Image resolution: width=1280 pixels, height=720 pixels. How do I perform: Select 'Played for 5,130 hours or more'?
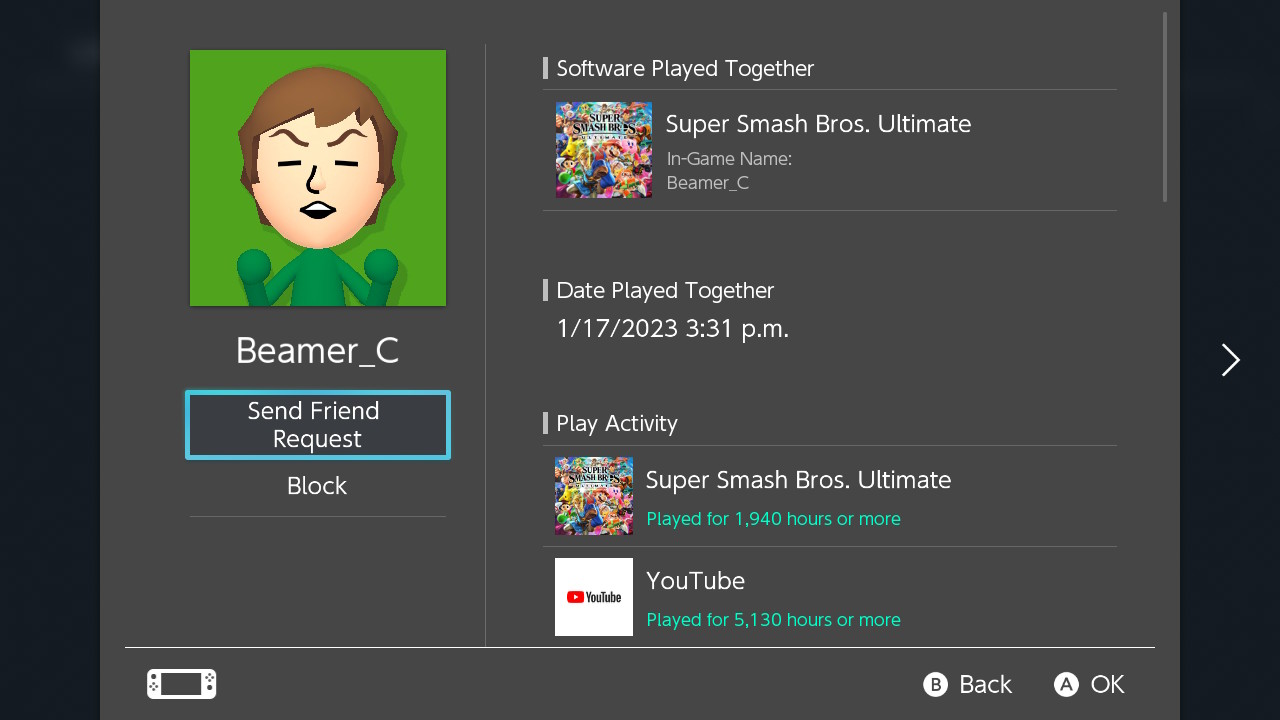(x=773, y=620)
